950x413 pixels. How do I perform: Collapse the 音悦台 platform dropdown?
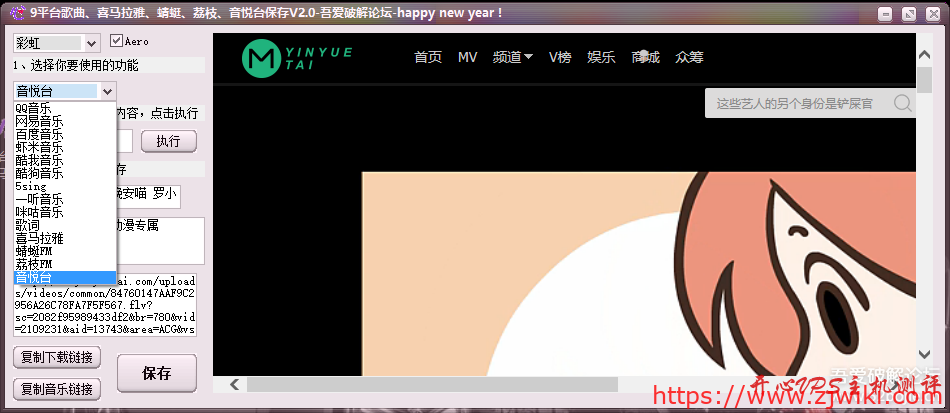coord(108,91)
